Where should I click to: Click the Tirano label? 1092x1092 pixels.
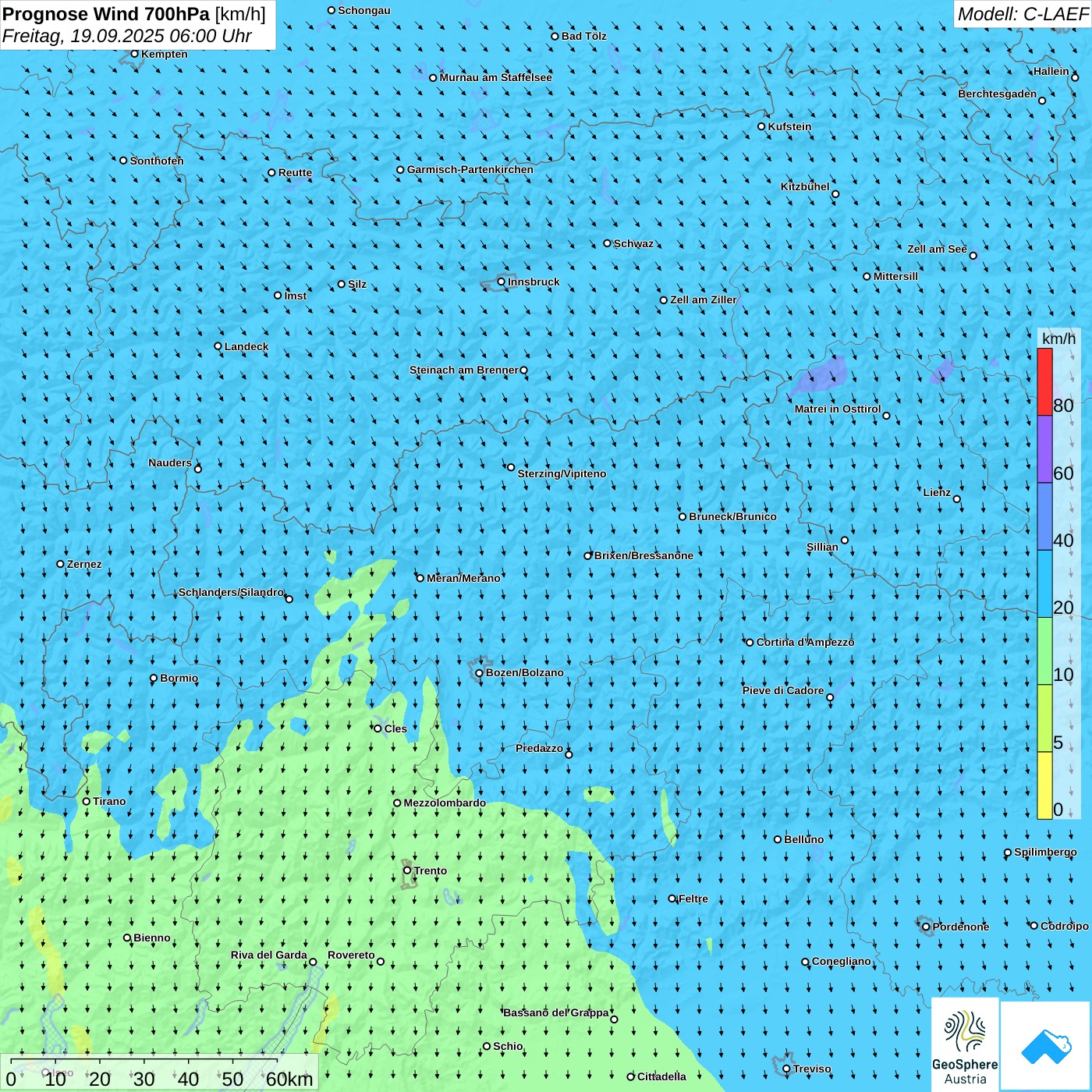[109, 801]
